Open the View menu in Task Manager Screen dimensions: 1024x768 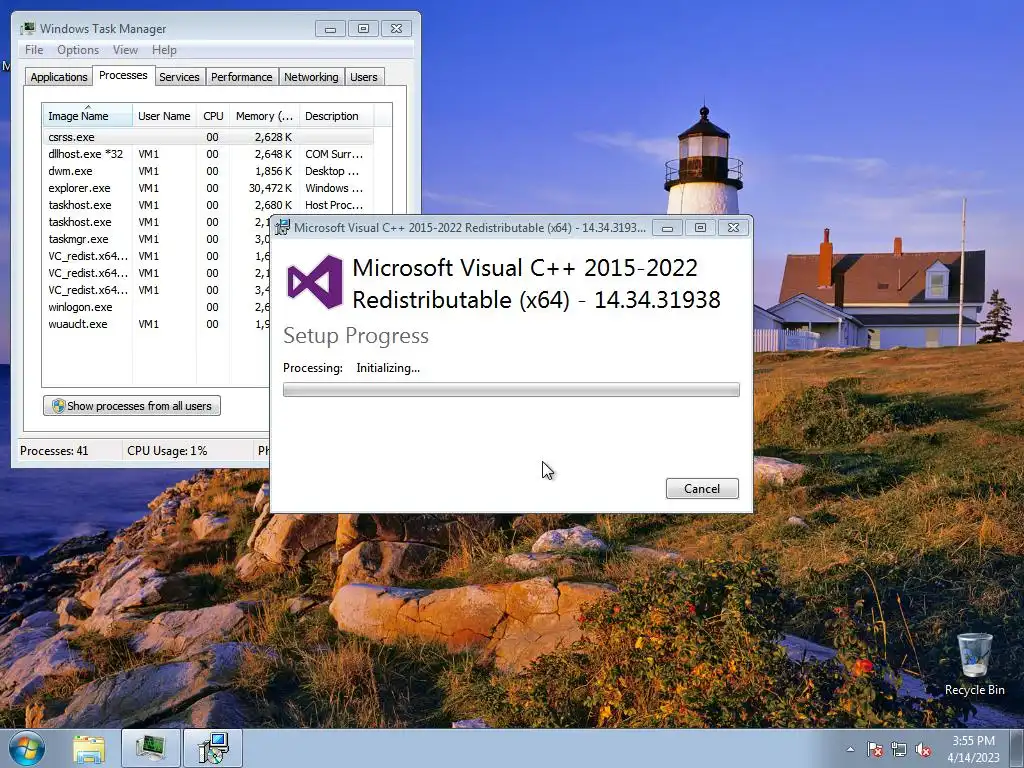point(125,50)
